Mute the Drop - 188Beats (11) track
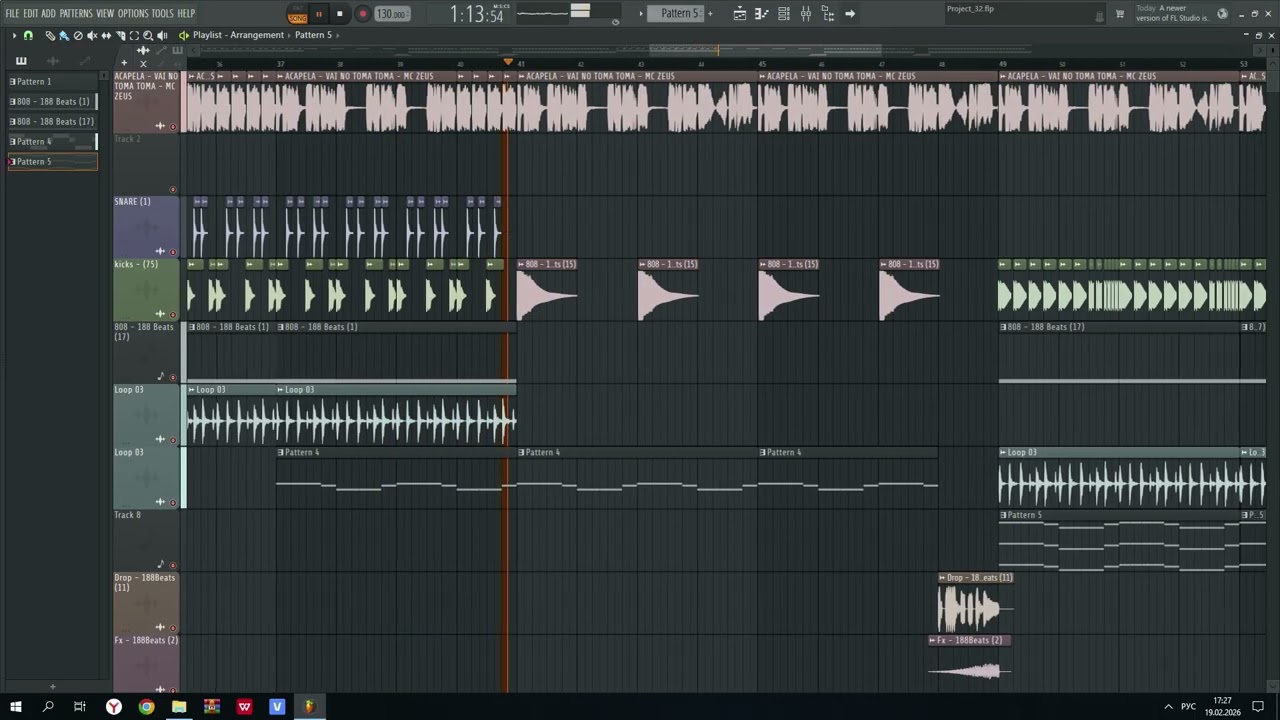The height and width of the screenshot is (720, 1280). (x=172, y=628)
